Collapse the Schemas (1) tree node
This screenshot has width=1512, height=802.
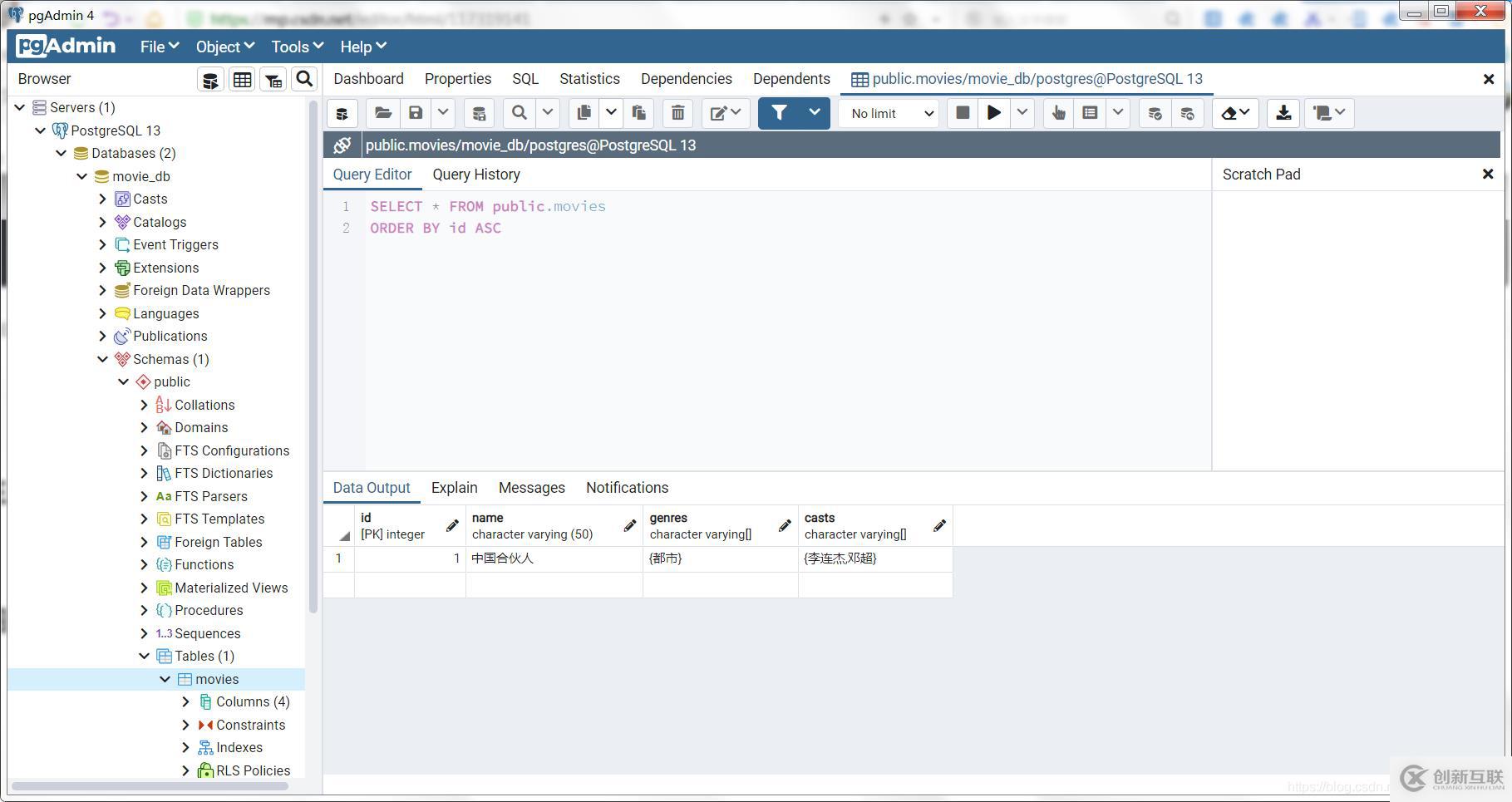point(102,359)
